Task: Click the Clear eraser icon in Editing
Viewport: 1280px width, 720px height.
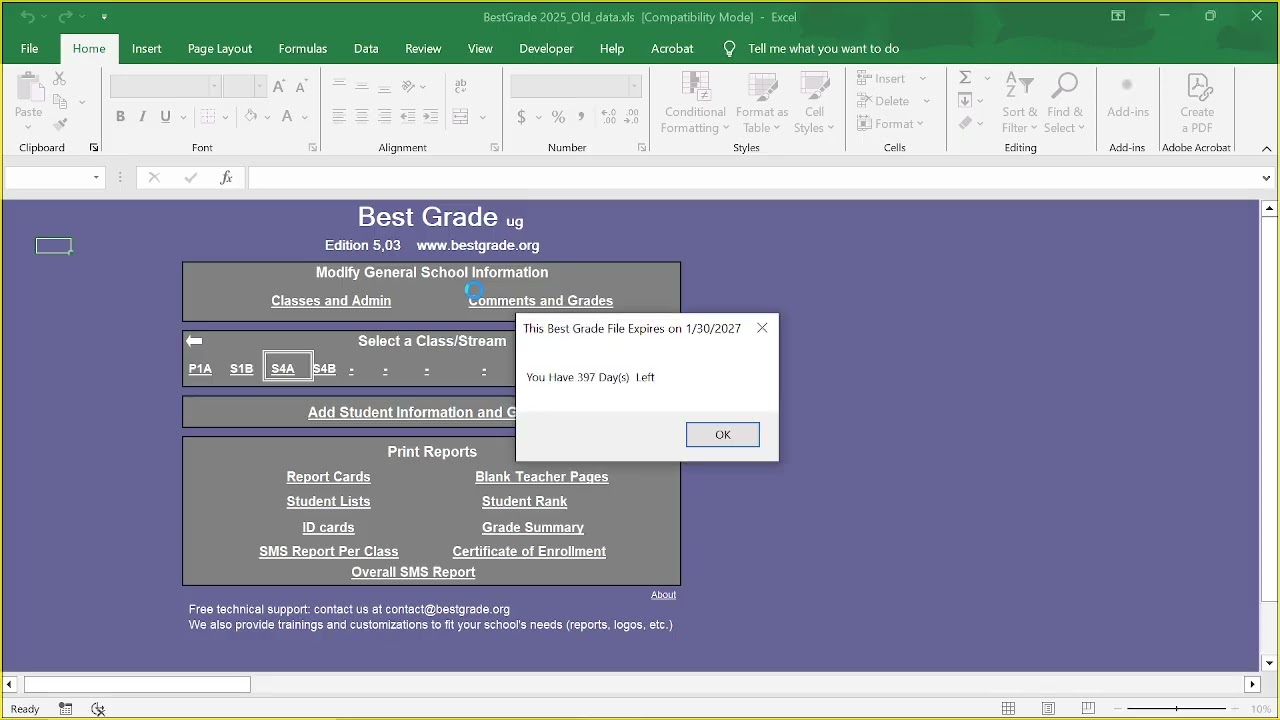Action: pos(965,124)
